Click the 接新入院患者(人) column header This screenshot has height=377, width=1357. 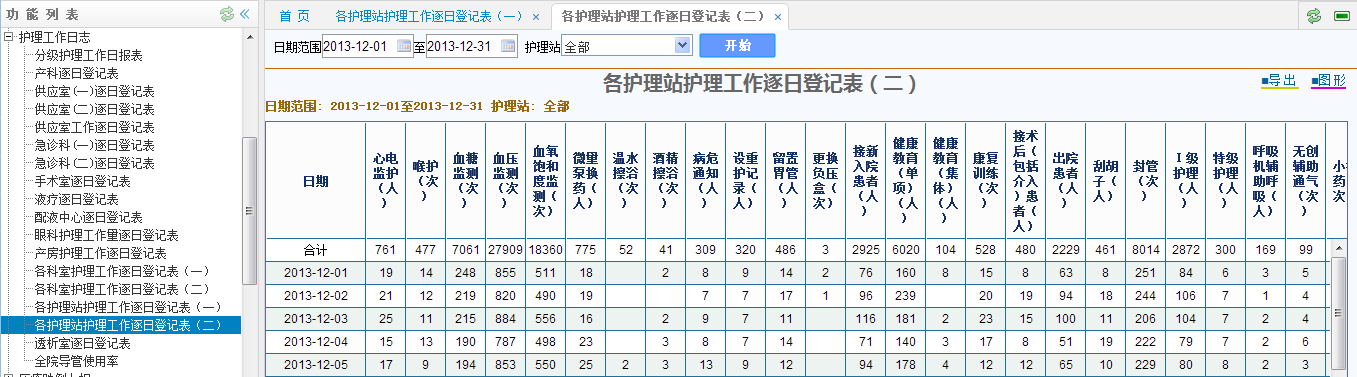point(865,181)
